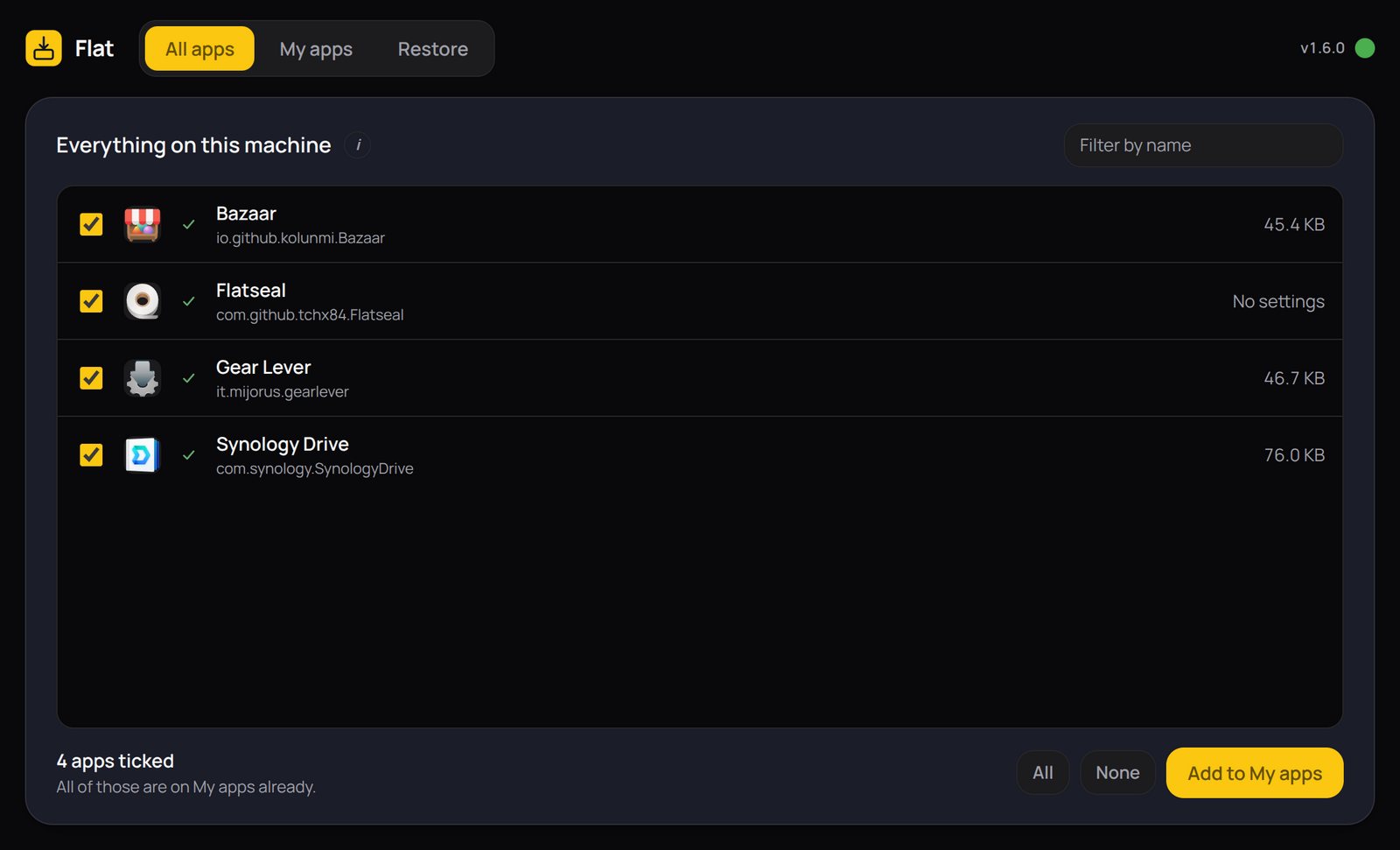Clear selection with the None button
The height and width of the screenshot is (850, 1400).
(1117, 773)
